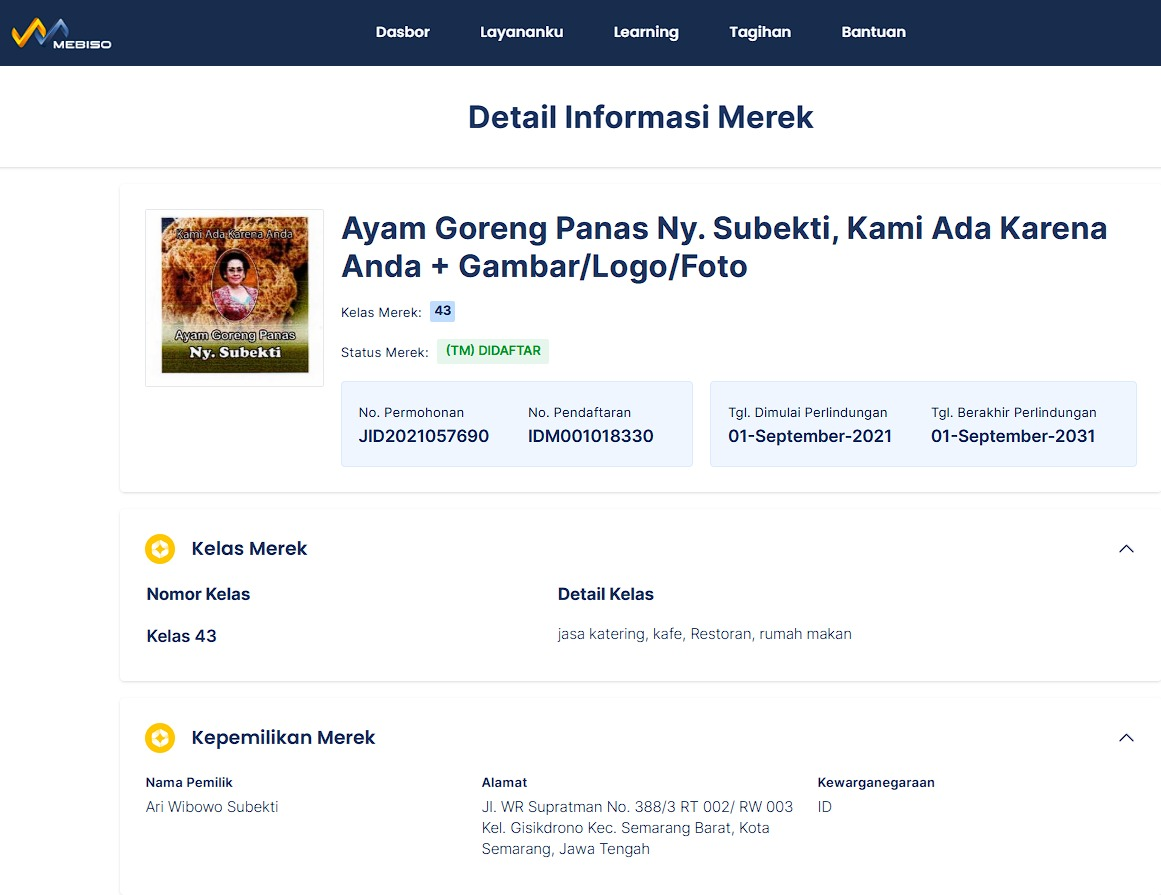Click the (TM) DIDAFTAR status badge
The height and width of the screenshot is (895, 1161).
[x=493, y=351]
